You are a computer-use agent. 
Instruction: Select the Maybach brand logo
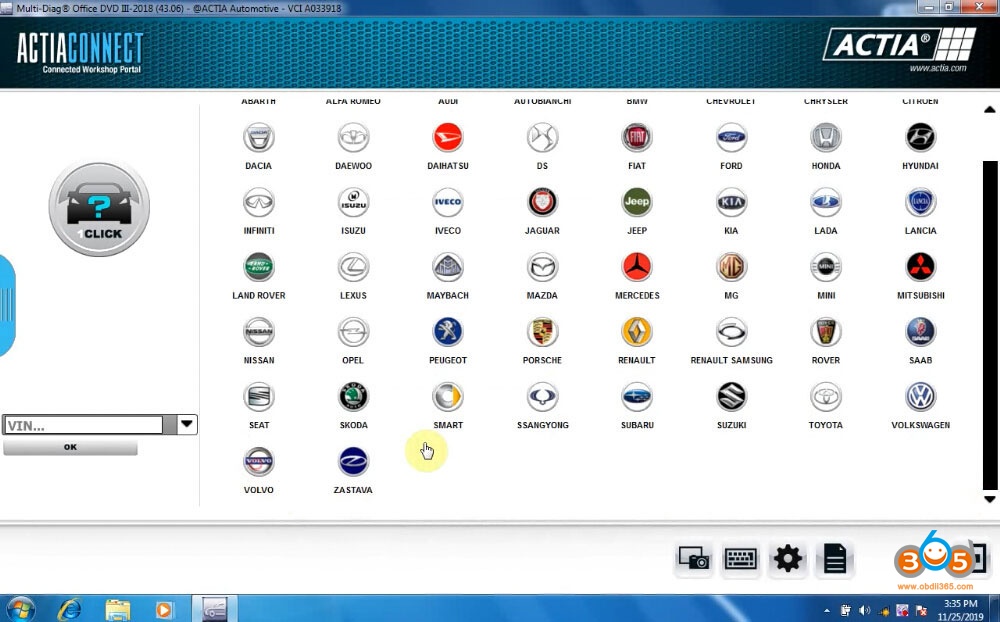pos(448,267)
